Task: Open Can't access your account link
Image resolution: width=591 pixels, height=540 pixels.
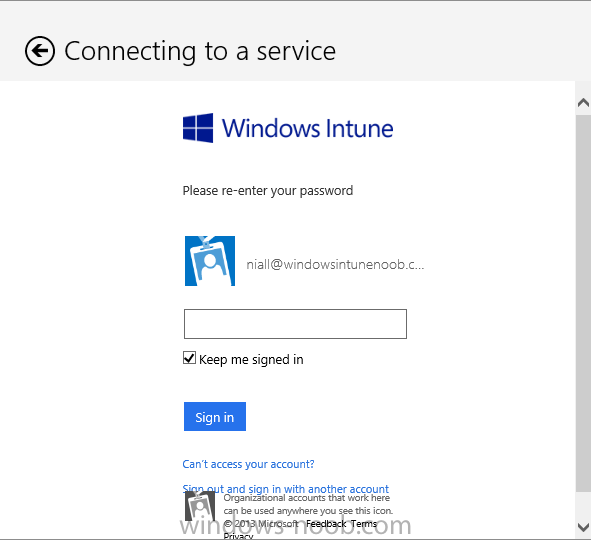Action: (x=248, y=464)
